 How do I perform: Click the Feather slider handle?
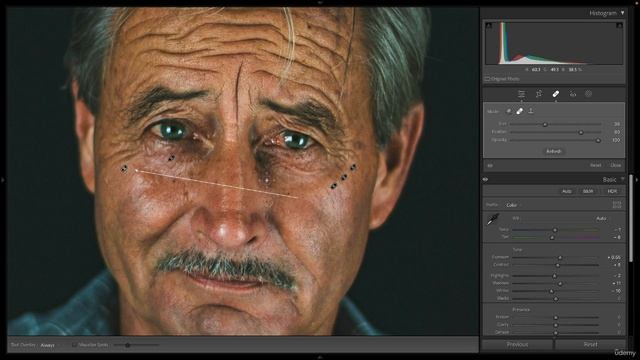pyautogui.click(x=581, y=132)
